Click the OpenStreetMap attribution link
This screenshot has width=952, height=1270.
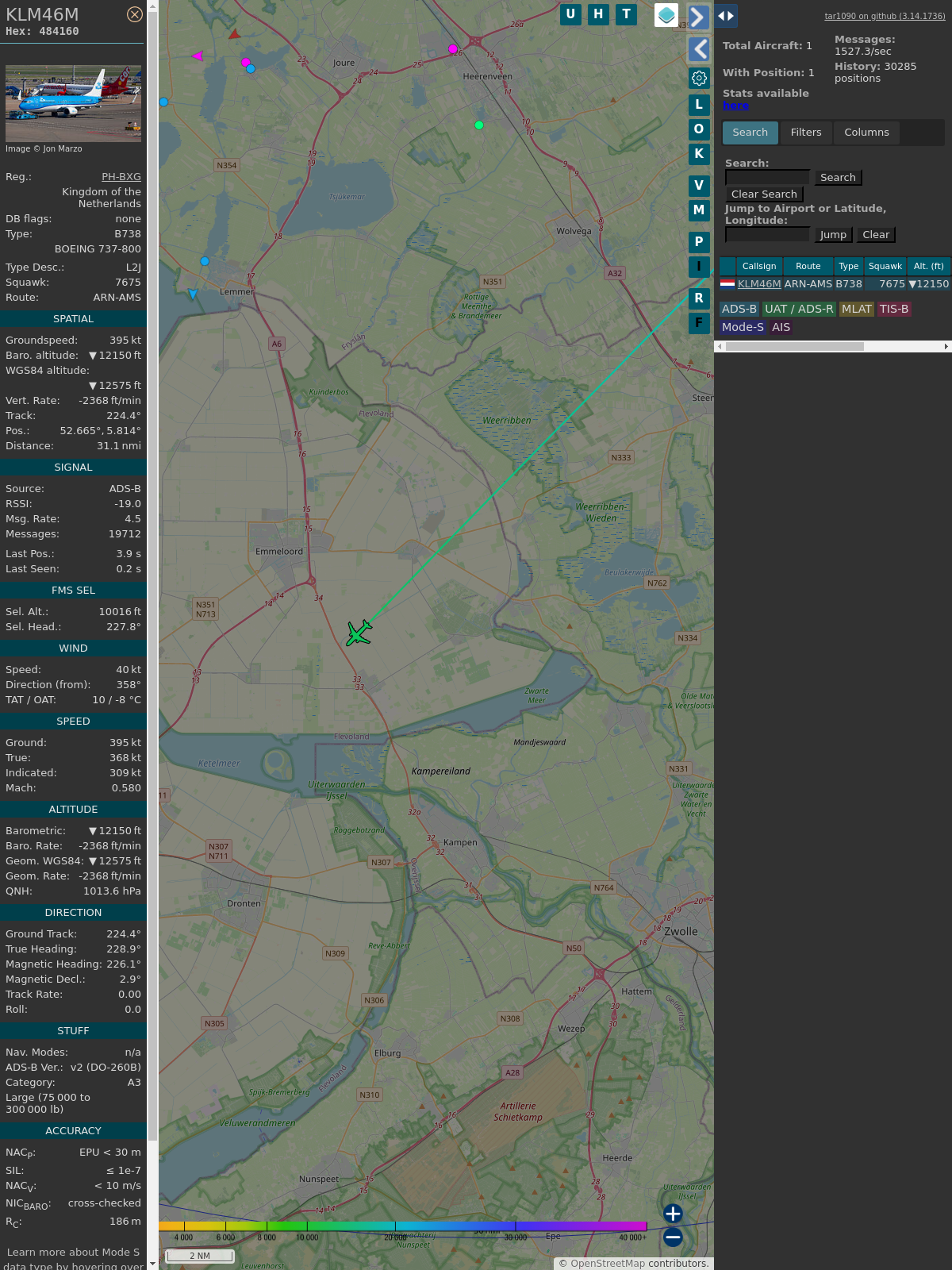(608, 1263)
